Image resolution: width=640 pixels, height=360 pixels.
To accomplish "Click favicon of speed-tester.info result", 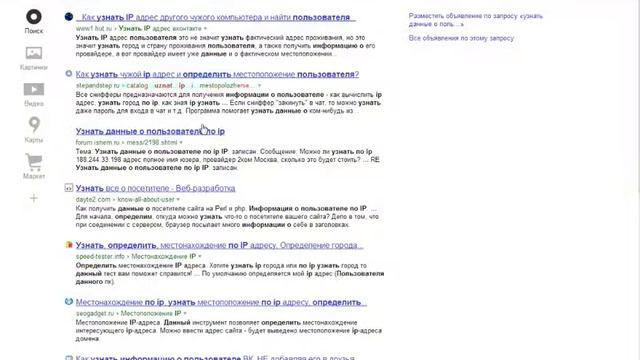I will tap(69, 245).
